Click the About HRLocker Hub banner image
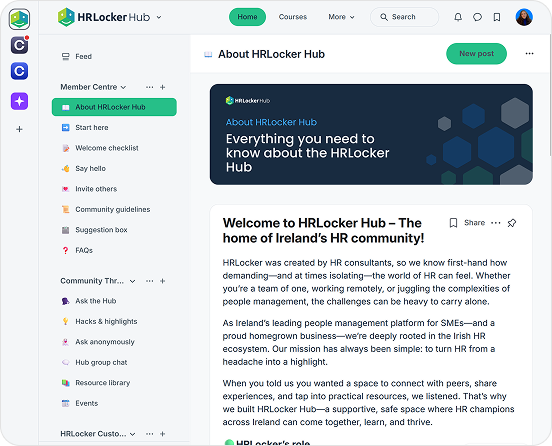 pyautogui.click(x=371, y=134)
